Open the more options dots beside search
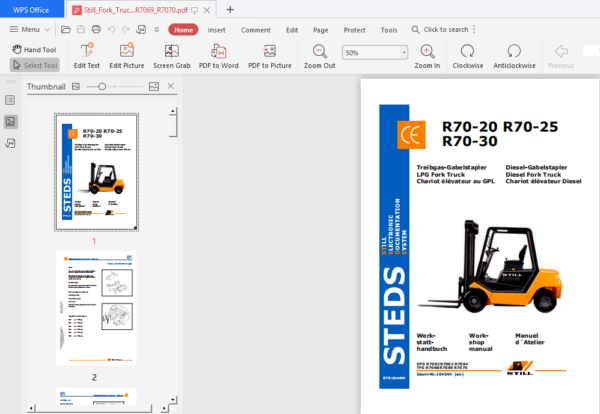Screen dimensions: 600x414 pyautogui.click(x=474, y=29)
